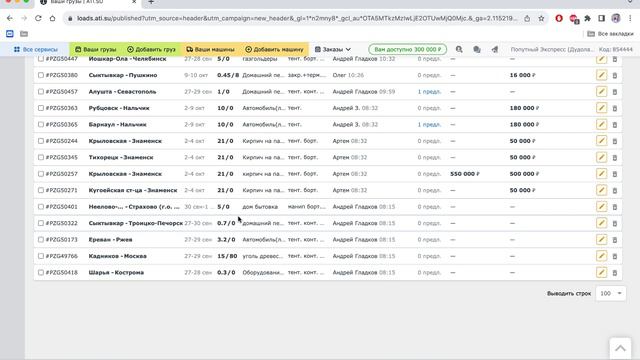Check the box for cargo #PZG50257
This screenshot has height=360, width=640.
[x=41, y=173]
